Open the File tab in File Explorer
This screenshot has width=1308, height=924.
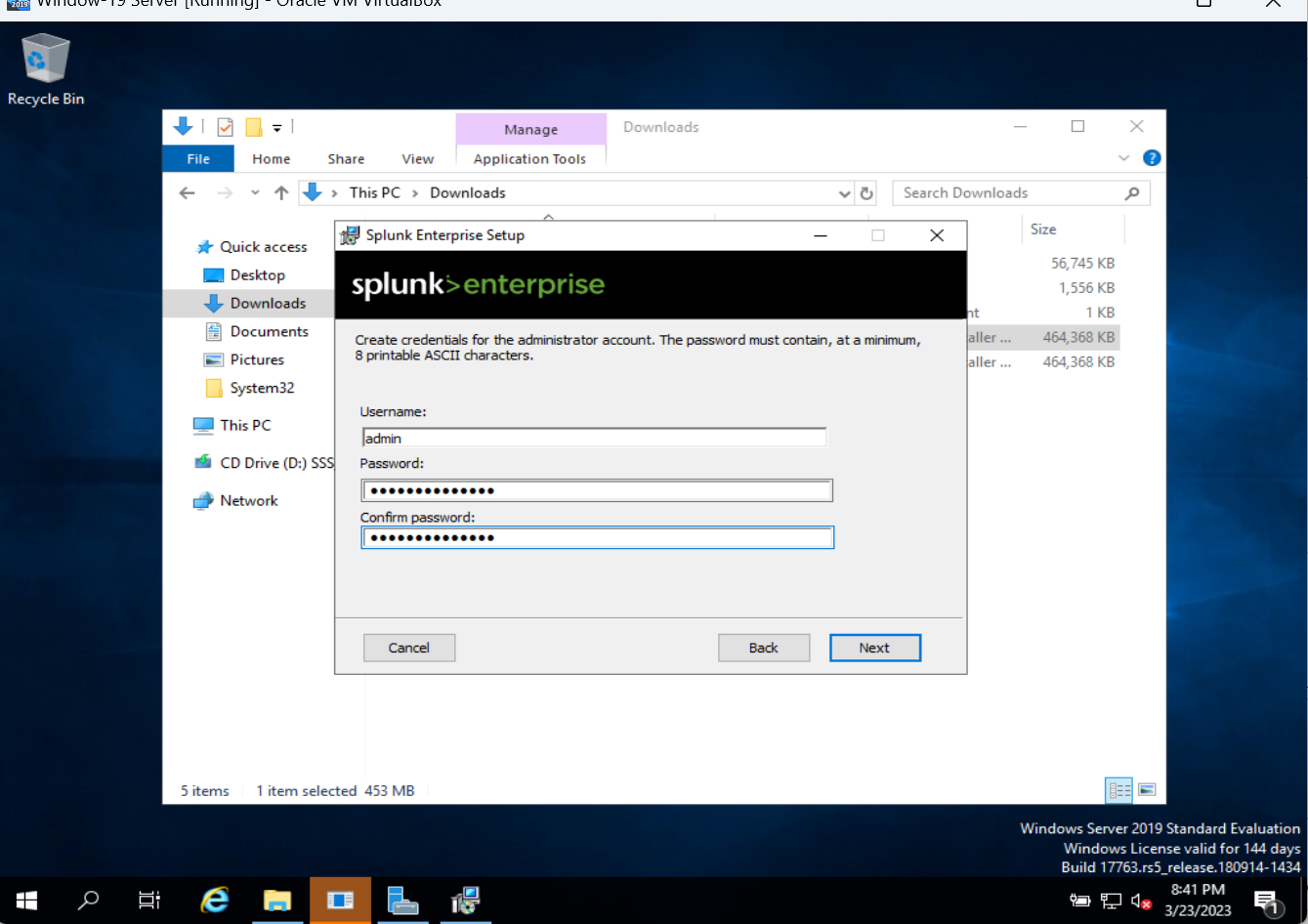(x=198, y=158)
